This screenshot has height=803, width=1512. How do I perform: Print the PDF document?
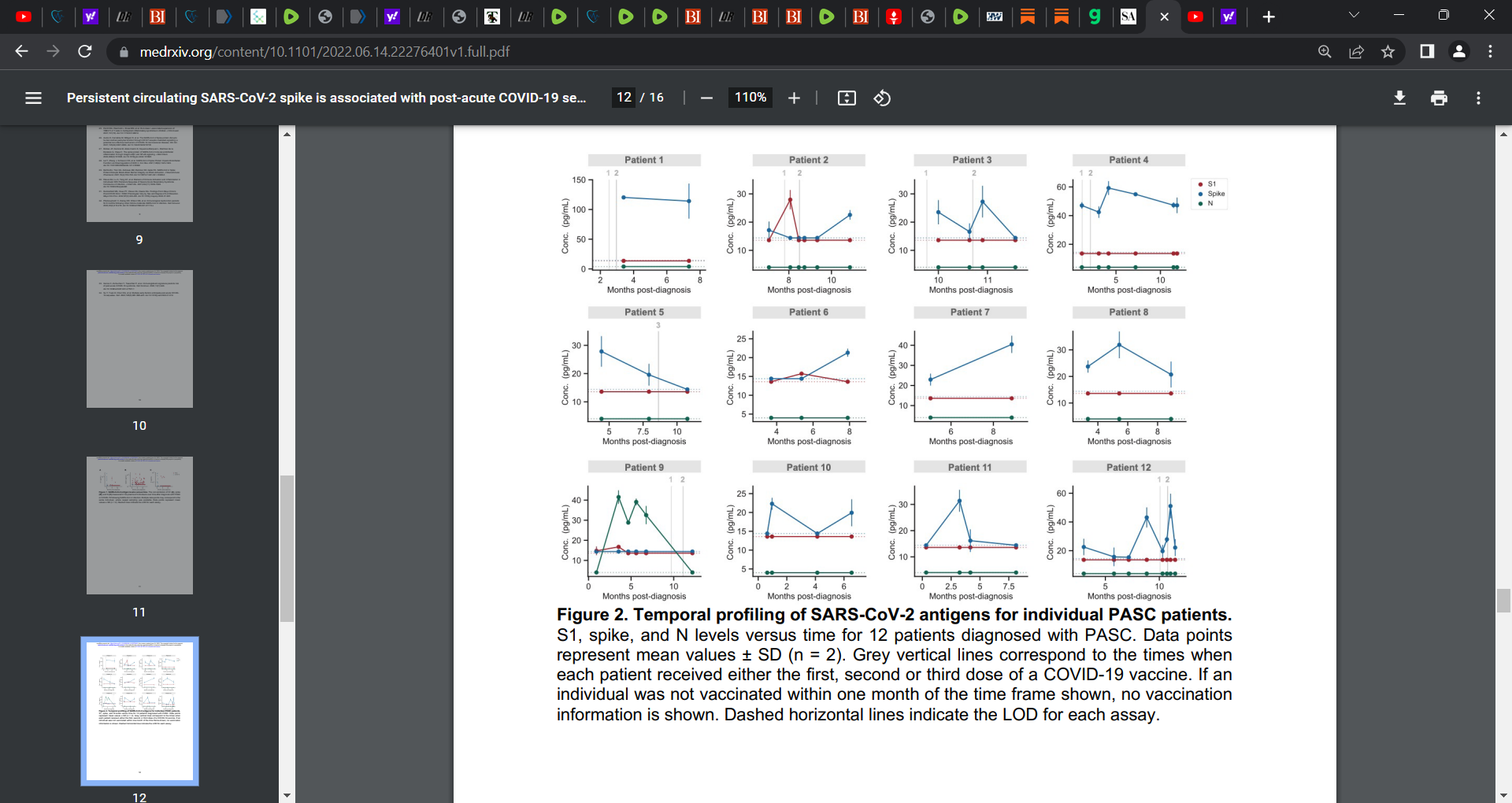(x=1439, y=98)
